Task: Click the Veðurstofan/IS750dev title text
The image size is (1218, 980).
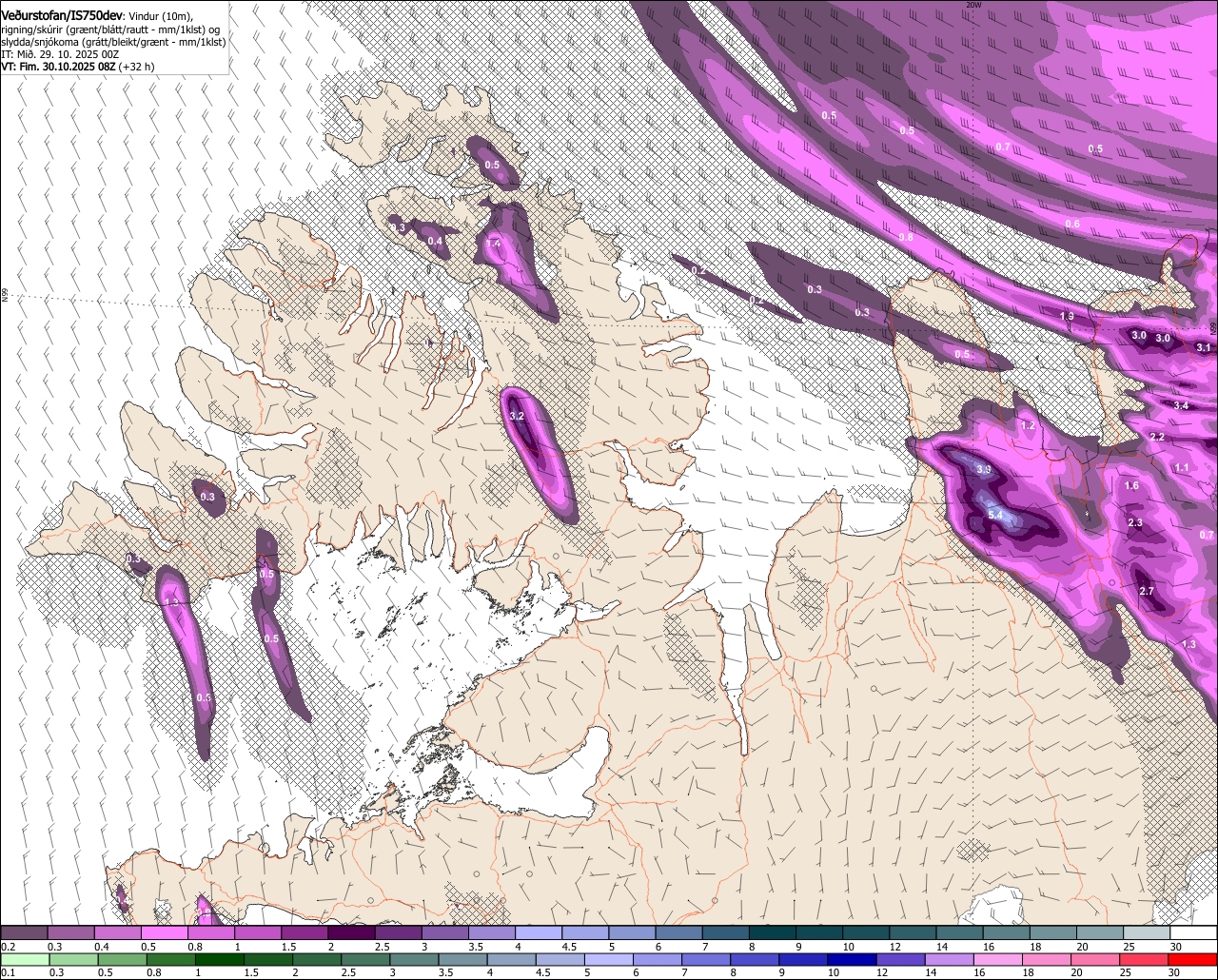Action: 62,16
